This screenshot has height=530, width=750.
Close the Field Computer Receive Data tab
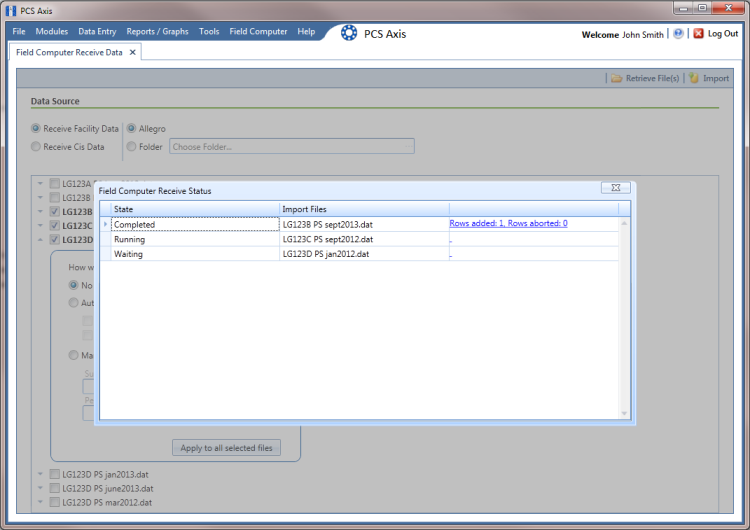pos(132,52)
